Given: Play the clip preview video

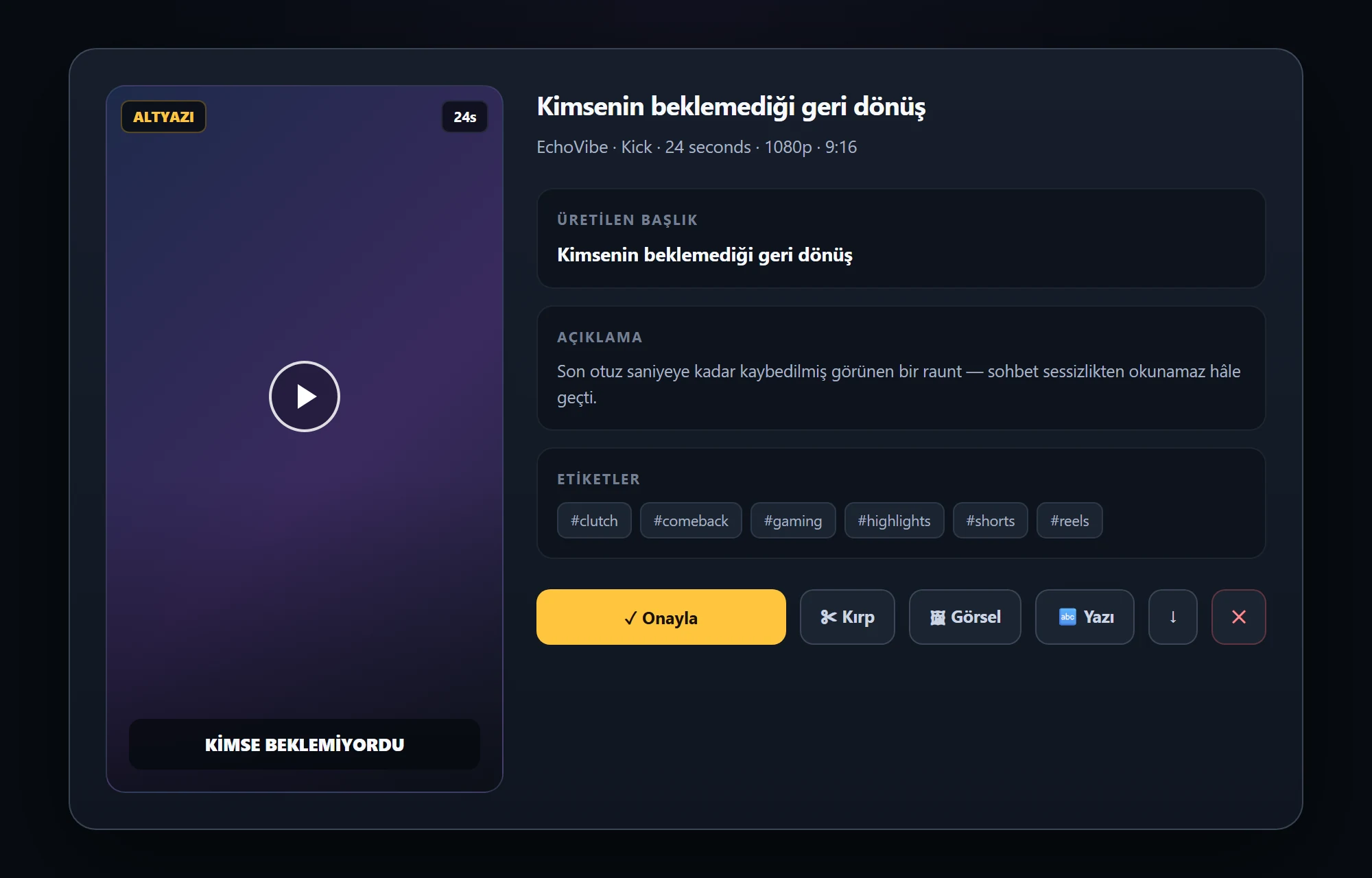Looking at the screenshot, I should [x=305, y=396].
